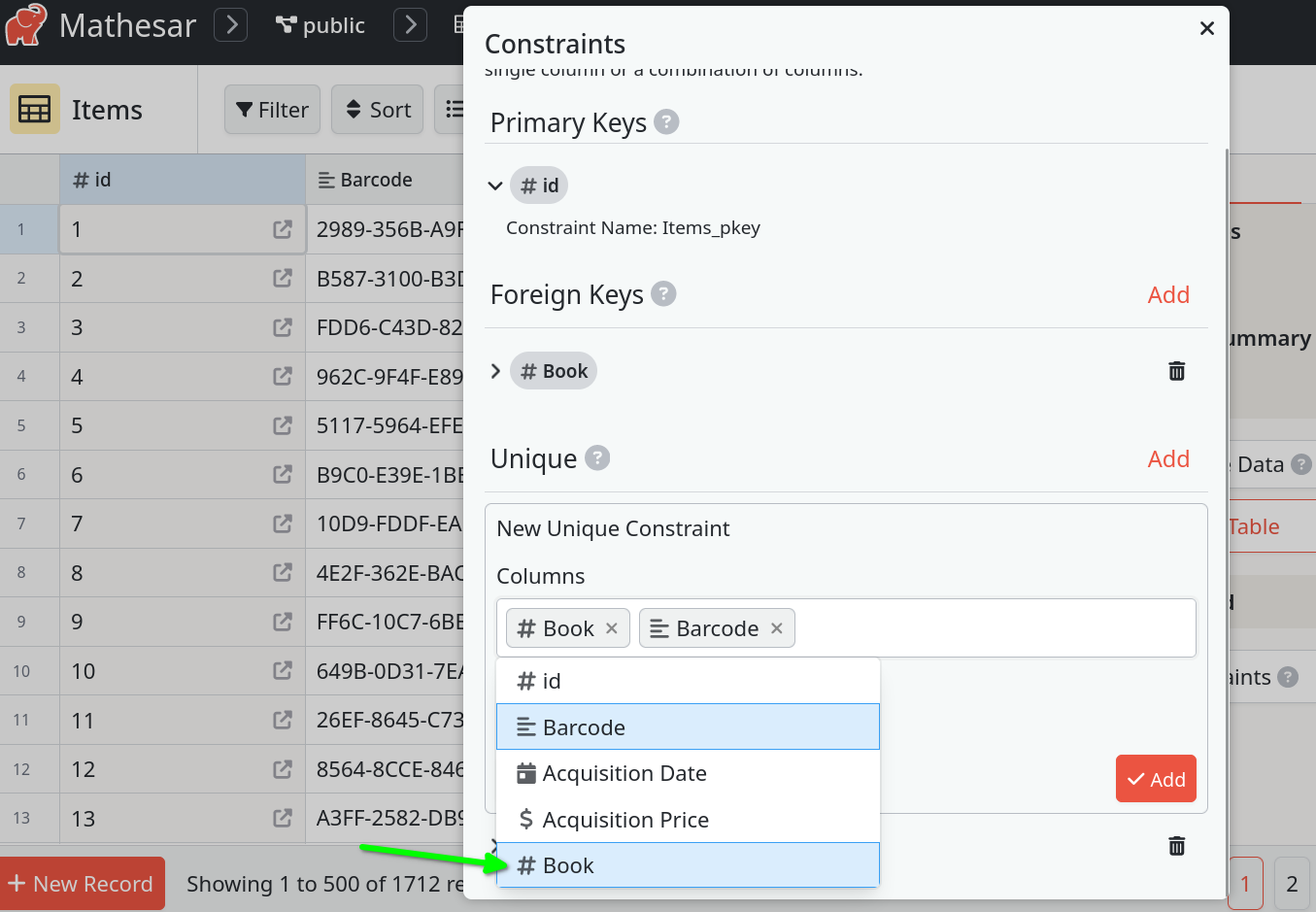This screenshot has height=912, width=1316.
Task: Remove the Barcode chip with its x
Action: click(776, 628)
